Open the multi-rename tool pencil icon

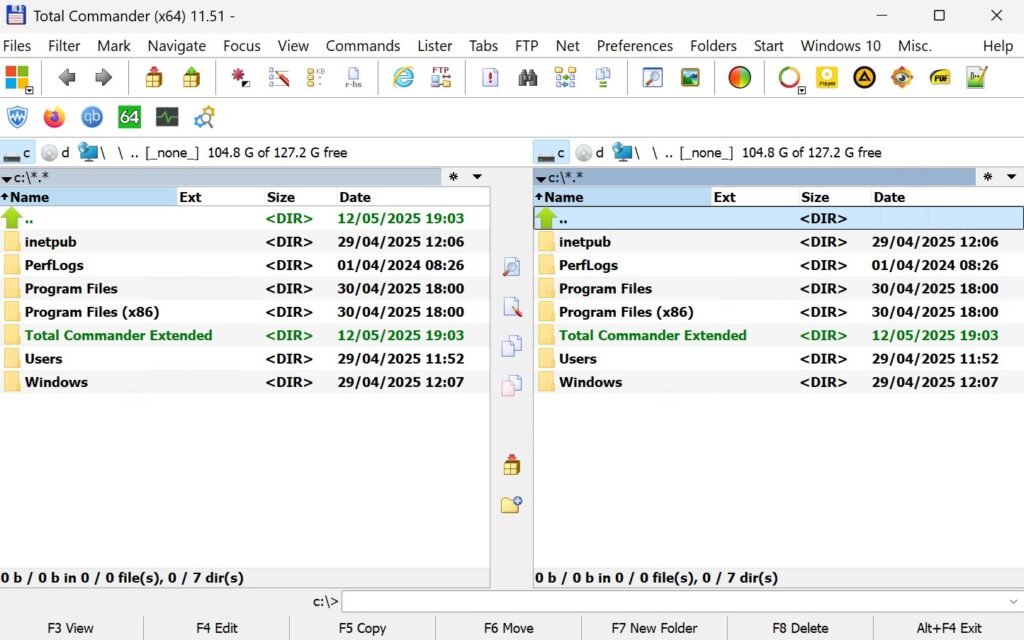click(279, 77)
